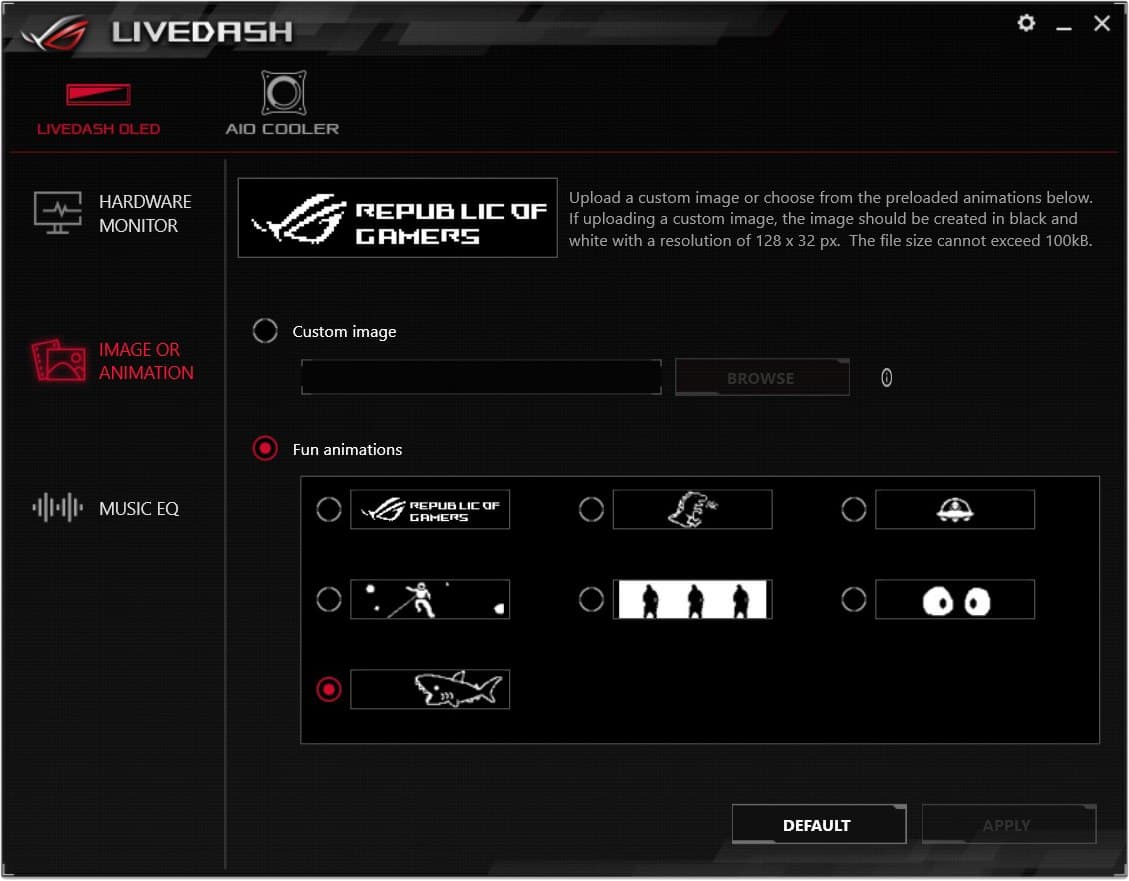This screenshot has height=881, width=1129.
Task: Choose the dinosaur animation radio
Action: [591, 510]
